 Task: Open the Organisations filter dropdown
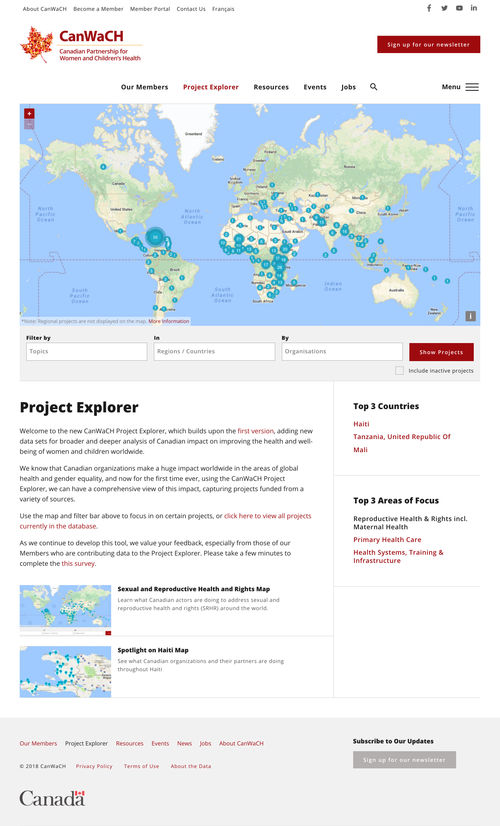pos(342,352)
